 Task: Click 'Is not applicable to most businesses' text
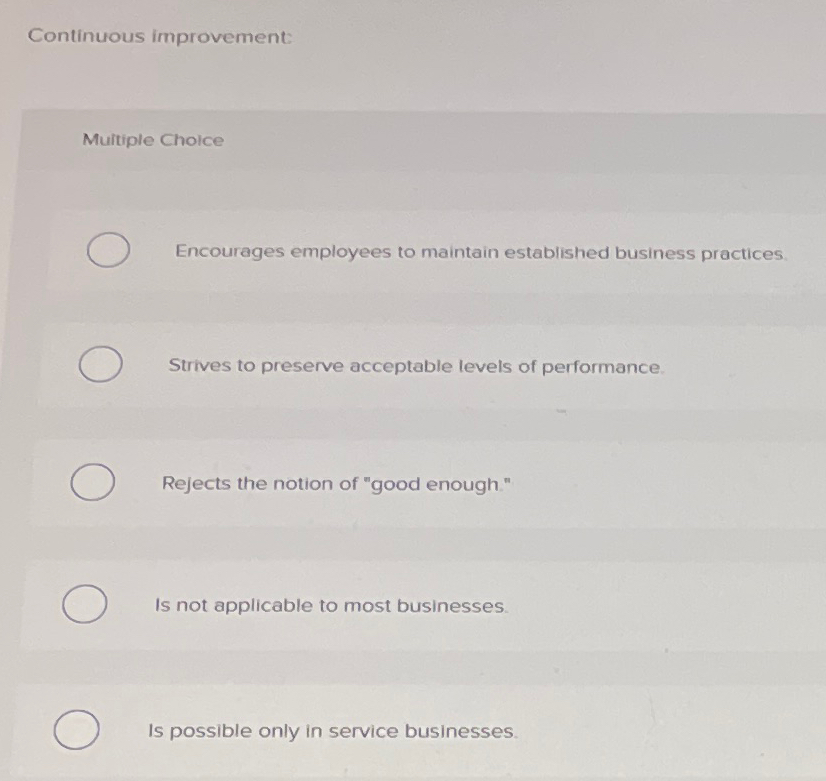tap(330, 605)
